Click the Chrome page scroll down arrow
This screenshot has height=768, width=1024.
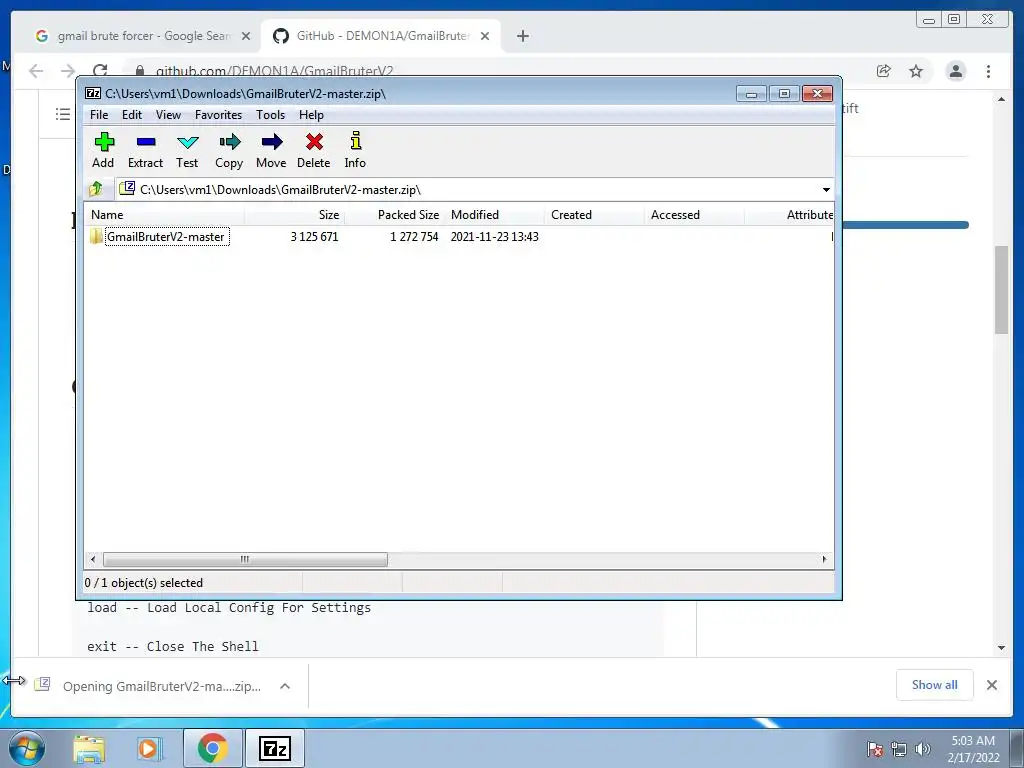point(1002,648)
